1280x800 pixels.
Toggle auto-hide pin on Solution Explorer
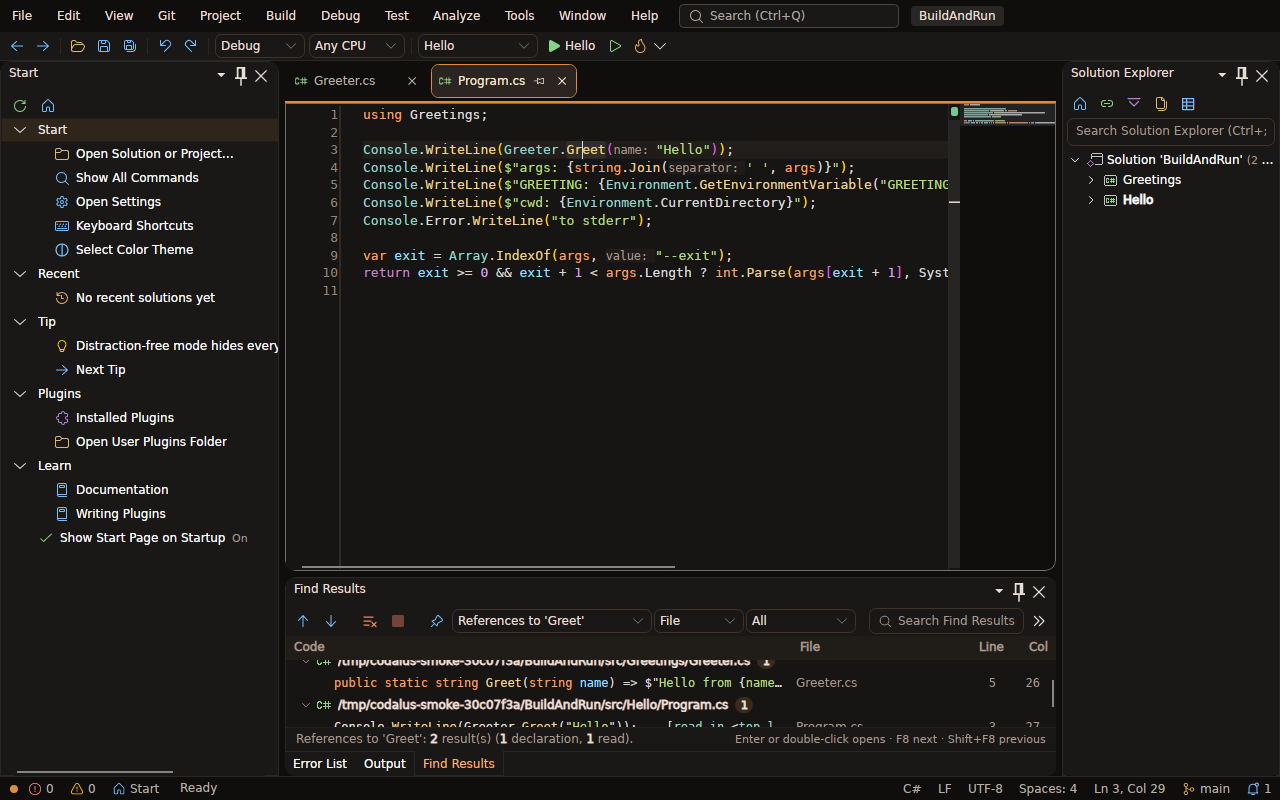pyautogui.click(x=1242, y=75)
